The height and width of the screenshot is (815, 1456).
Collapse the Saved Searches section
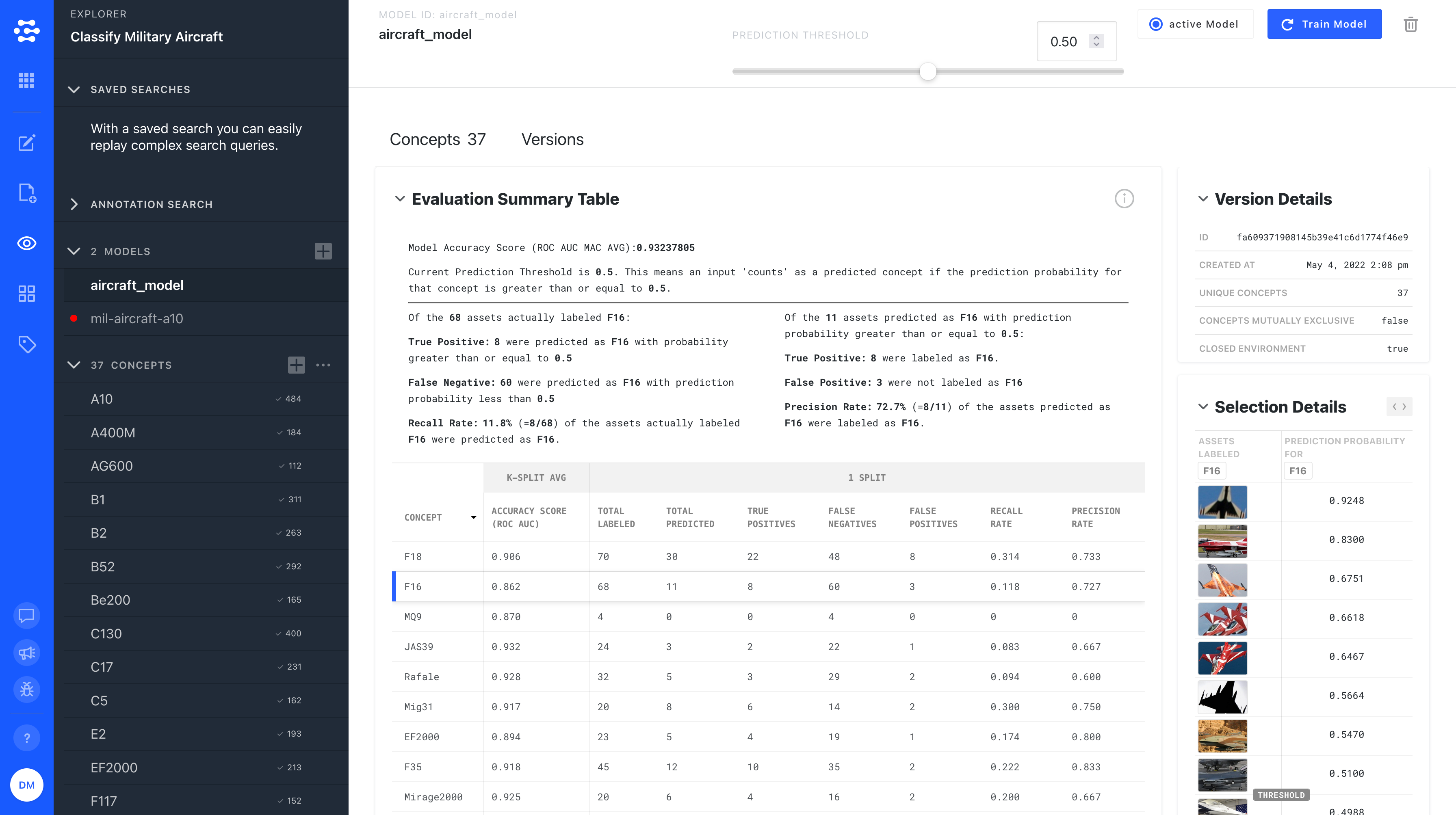pyautogui.click(x=74, y=89)
